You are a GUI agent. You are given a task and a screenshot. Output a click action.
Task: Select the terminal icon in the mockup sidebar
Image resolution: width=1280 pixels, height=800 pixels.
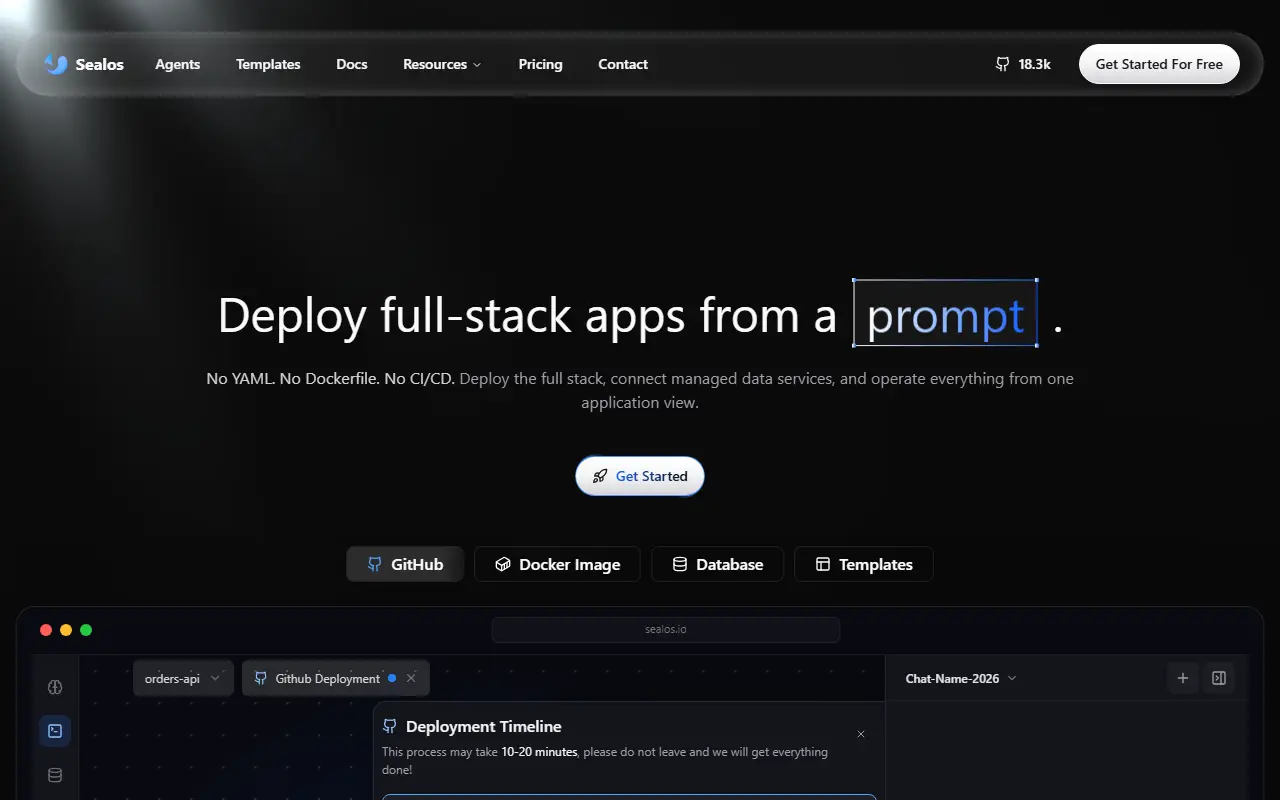pyautogui.click(x=55, y=731)
